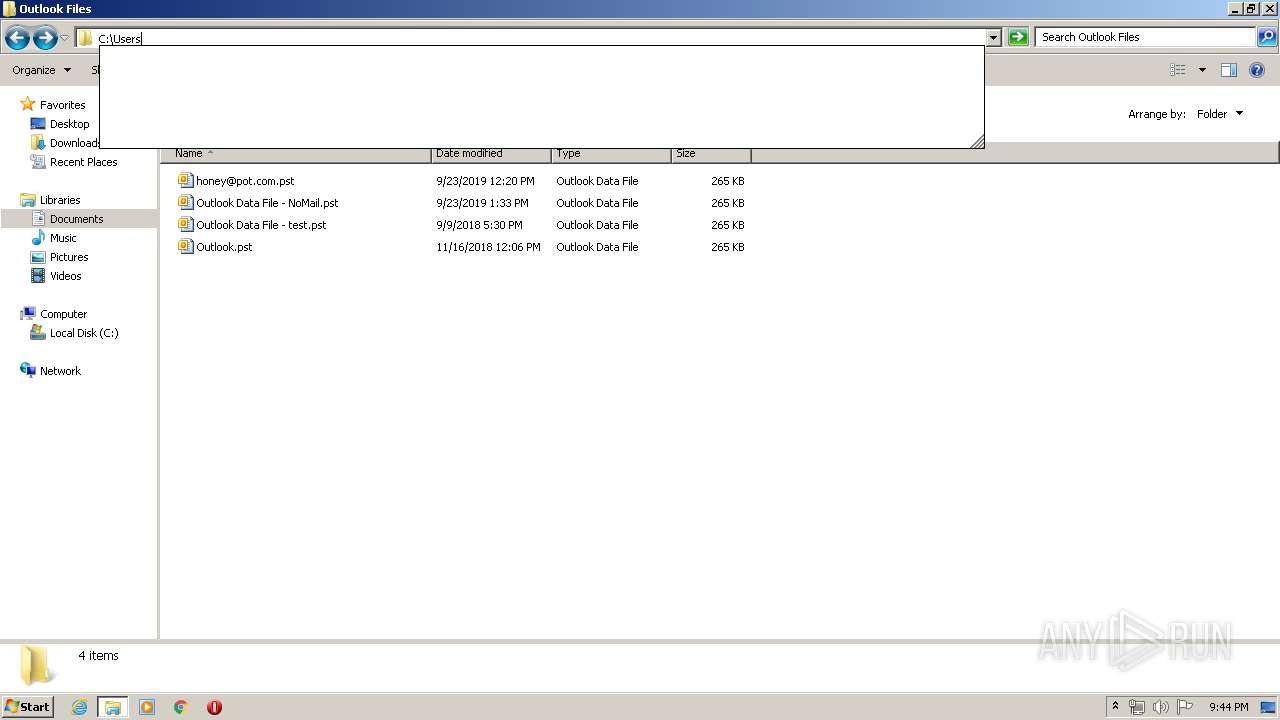Click the Change your view icon
This screenshot has height=720, width=1280.
point(1178,70)
